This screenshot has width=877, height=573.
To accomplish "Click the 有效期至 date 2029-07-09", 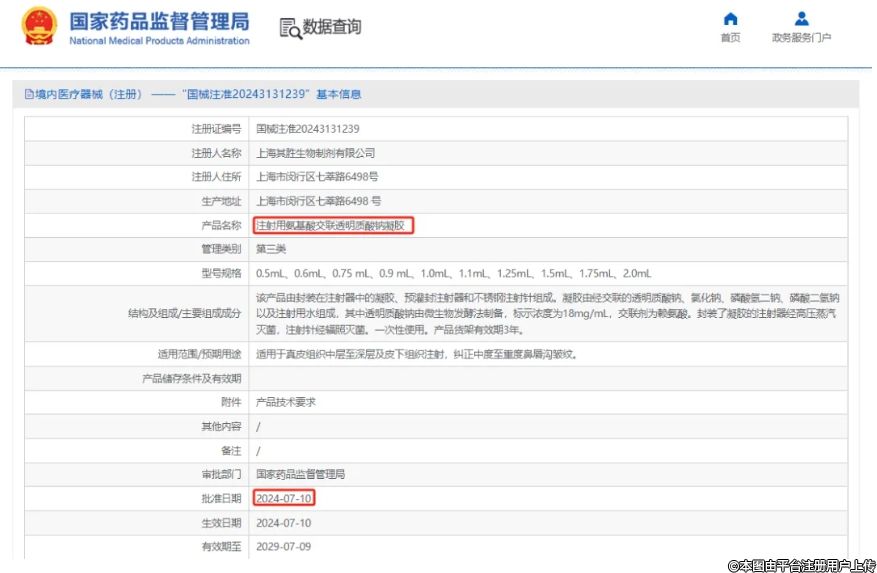I will pos(284,547).
